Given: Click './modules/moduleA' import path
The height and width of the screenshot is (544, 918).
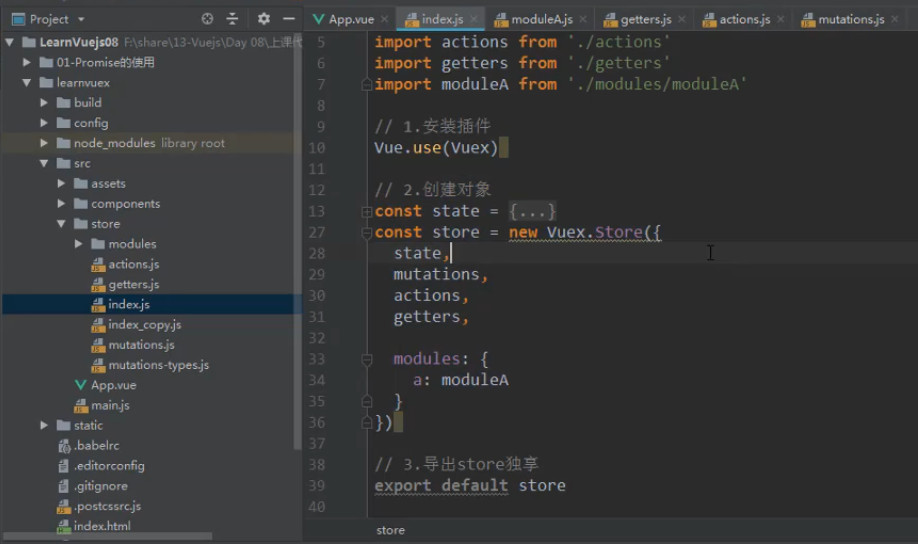Looking at the screenshot, I should tap(657, 84).
